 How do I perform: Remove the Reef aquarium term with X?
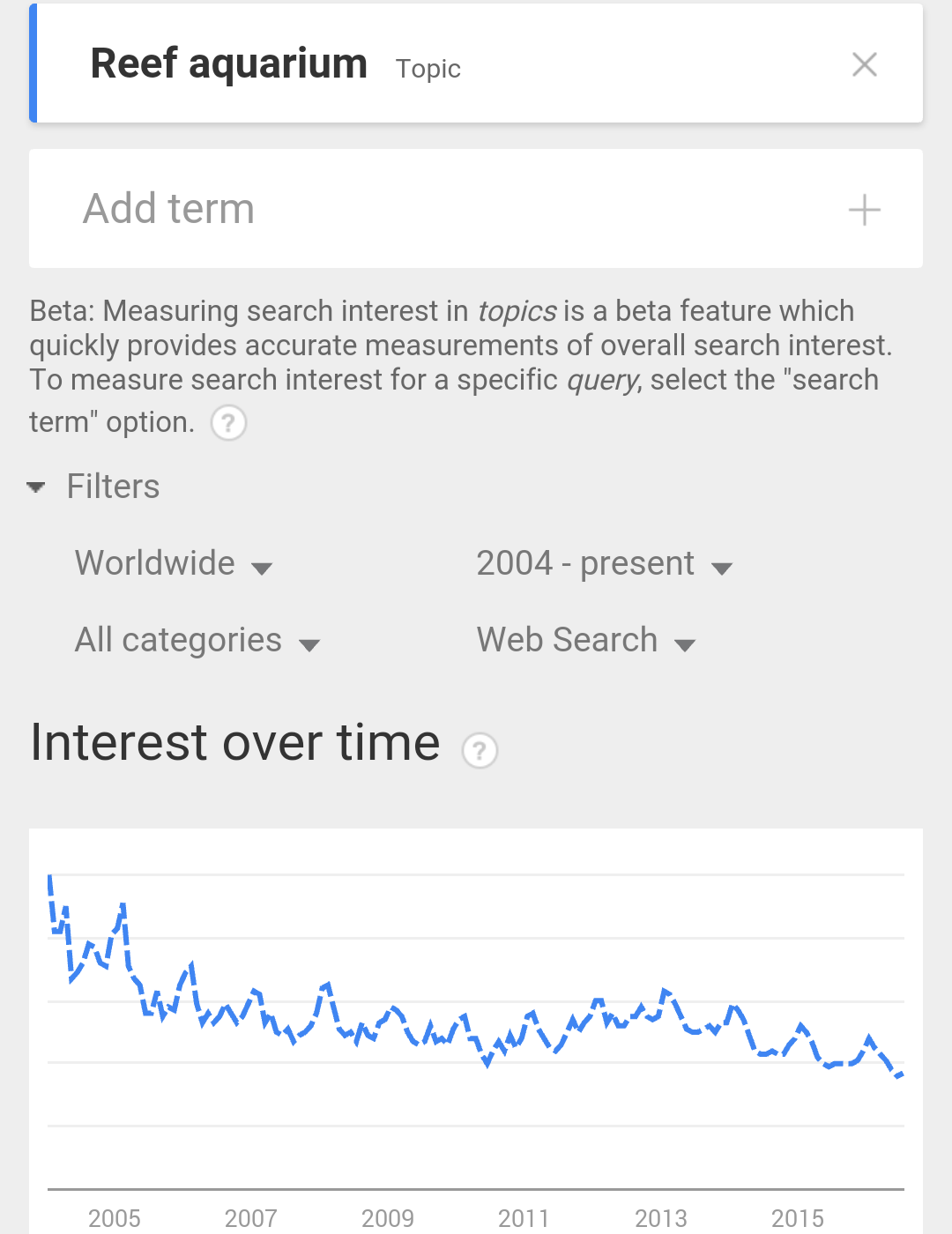pos(864,64)
